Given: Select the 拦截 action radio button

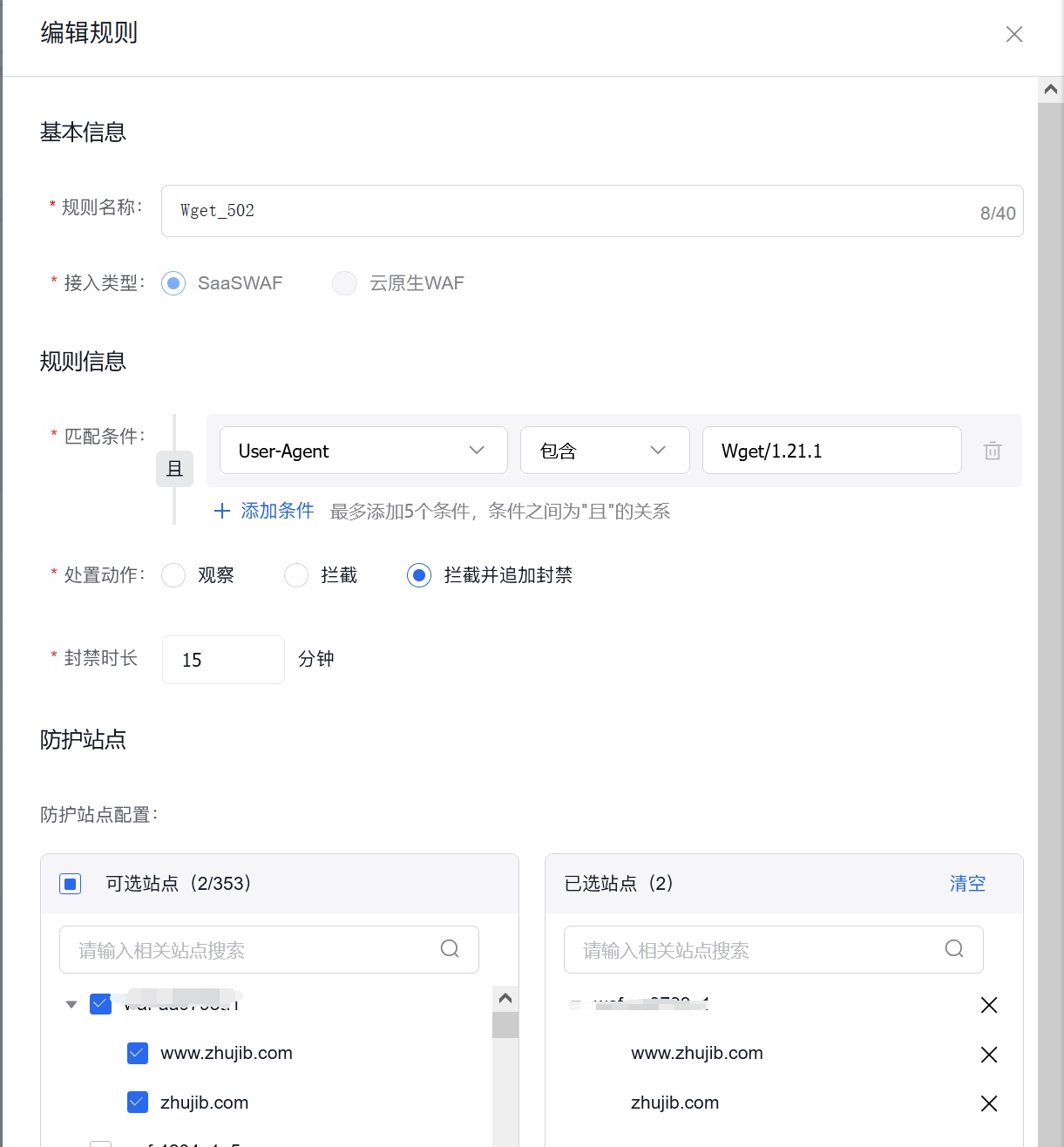Looking at the screenshot, I should point(296,575).
